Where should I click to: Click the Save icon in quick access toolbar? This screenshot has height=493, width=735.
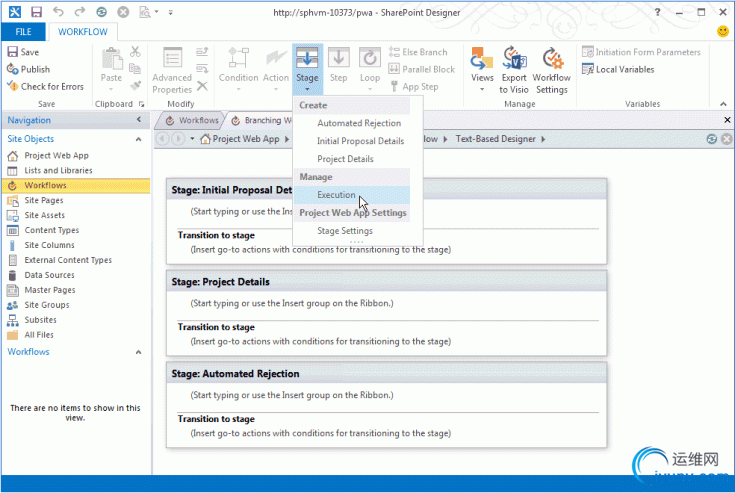pyautogui.click(x=36, y=12)
